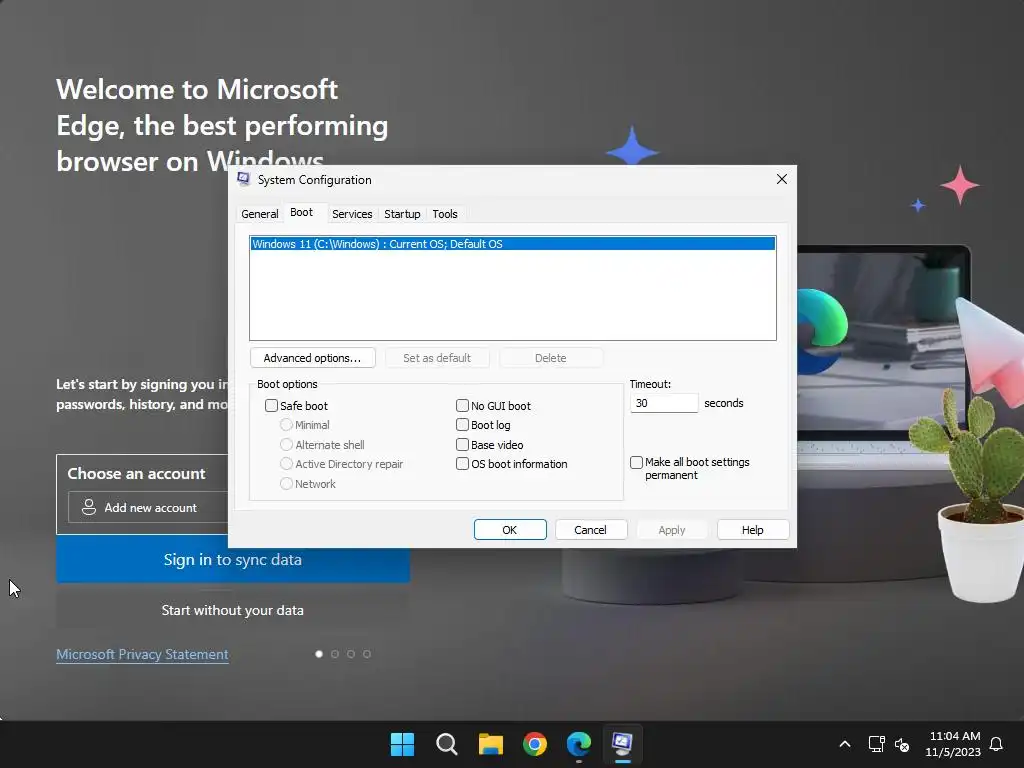Close the System Configuration dialog
This screenshot has height=768, width=1024.
click(782, 179)
